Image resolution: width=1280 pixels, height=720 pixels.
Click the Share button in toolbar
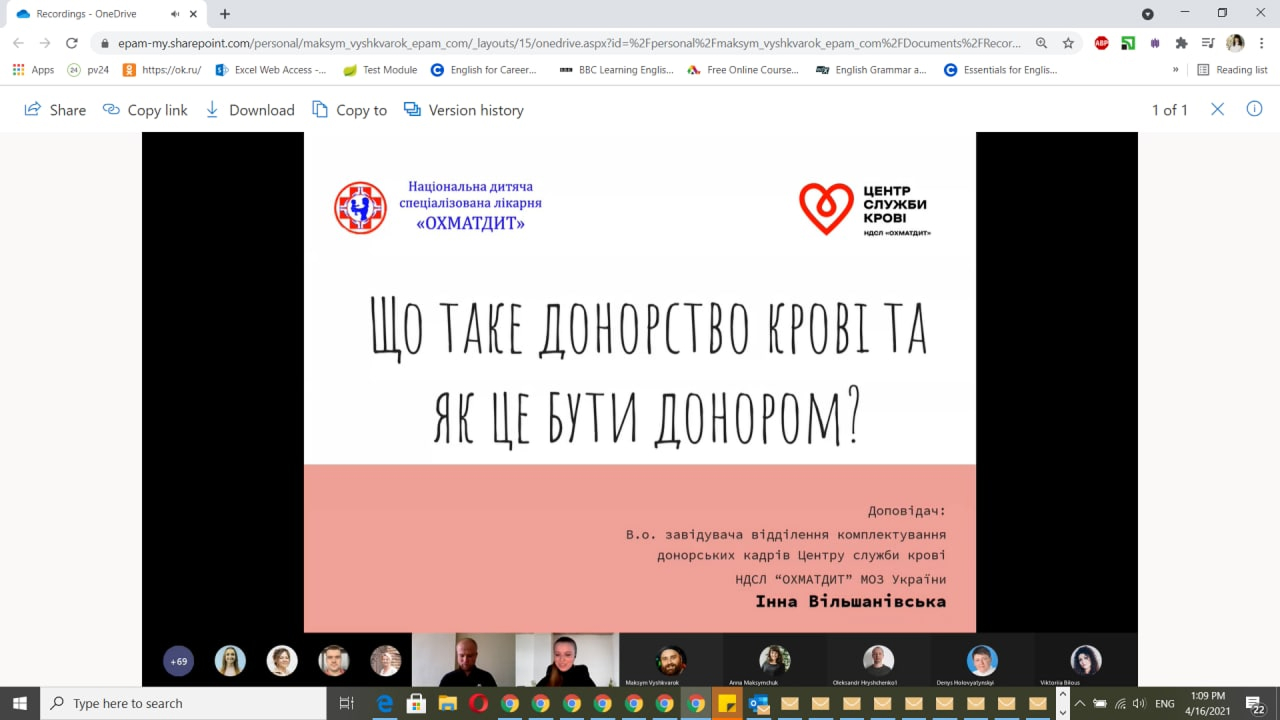(55, 110)
